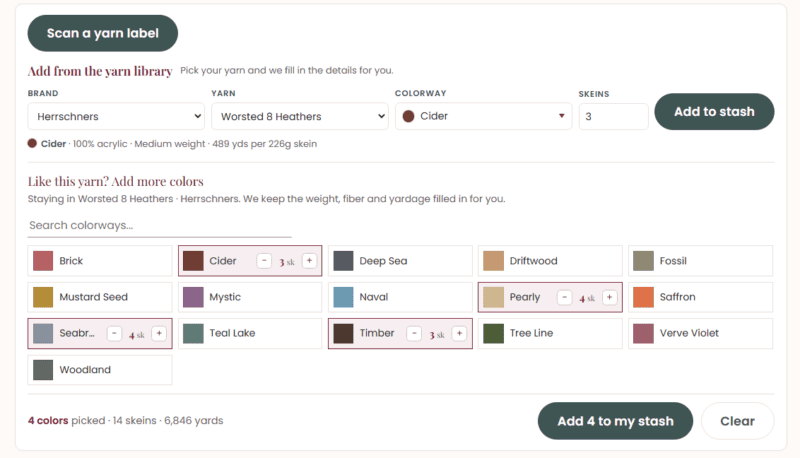Click the Scan a yarn label button
This screenshot has width=800, height=458.
pos(103,33)
